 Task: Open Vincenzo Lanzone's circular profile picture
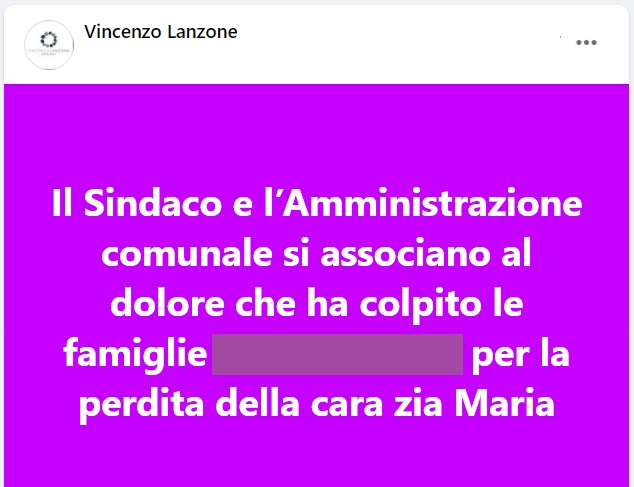coord(49,45)
